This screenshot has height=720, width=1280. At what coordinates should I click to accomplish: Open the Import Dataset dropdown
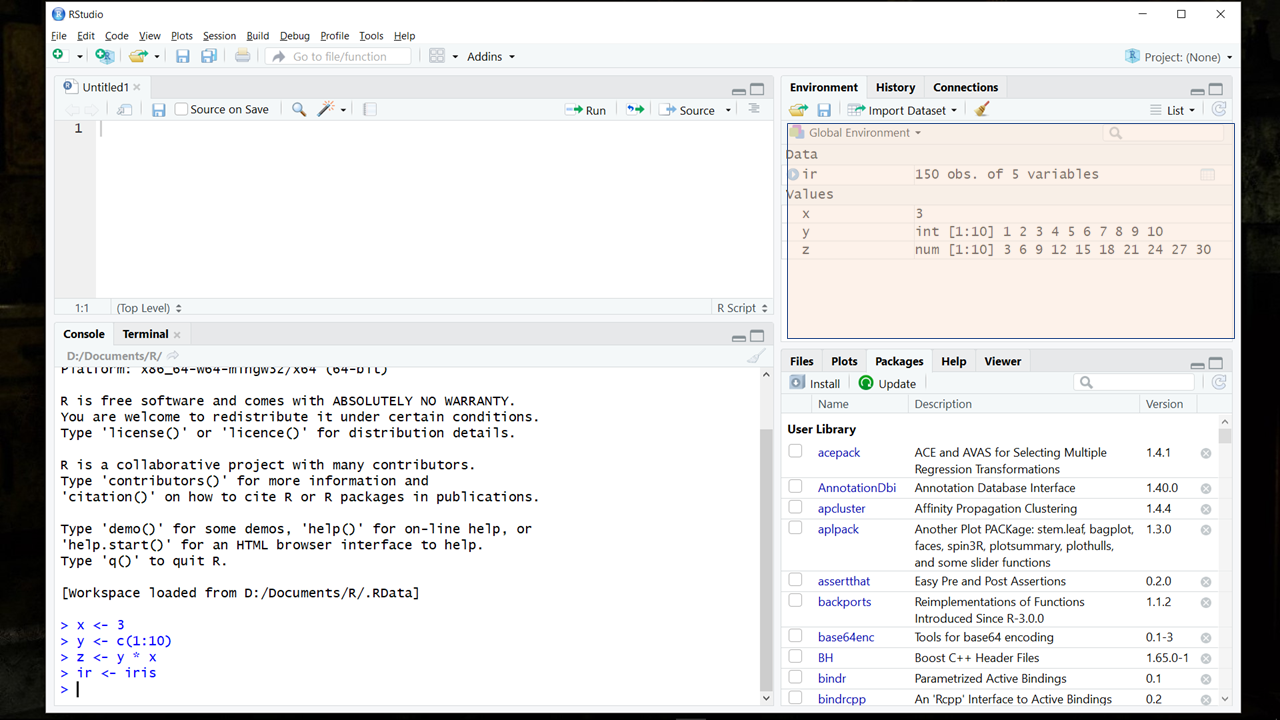[x=903, y=110]
